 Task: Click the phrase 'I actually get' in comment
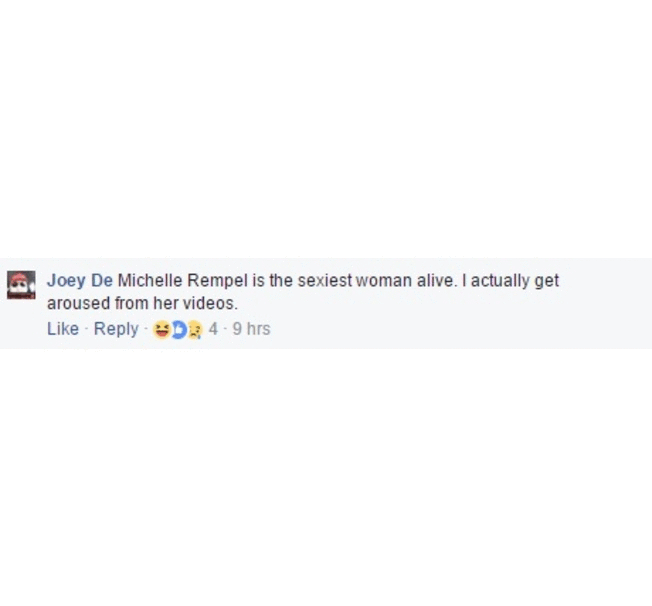coord(510,281)
